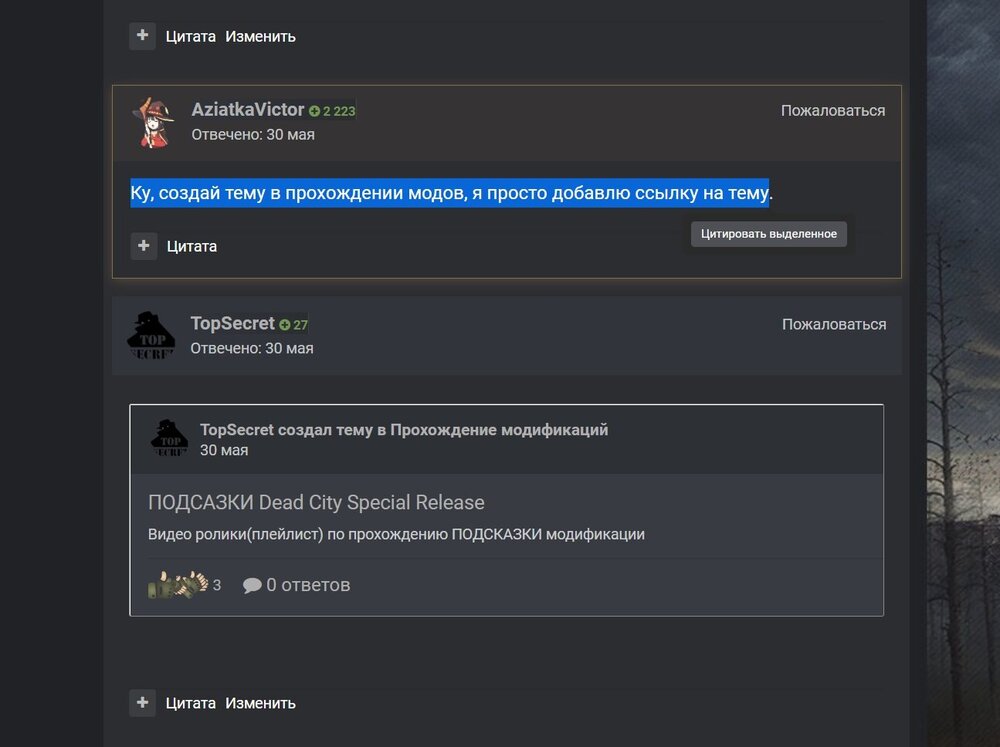Click Изменить under TopSecret's post

point(260,703)
